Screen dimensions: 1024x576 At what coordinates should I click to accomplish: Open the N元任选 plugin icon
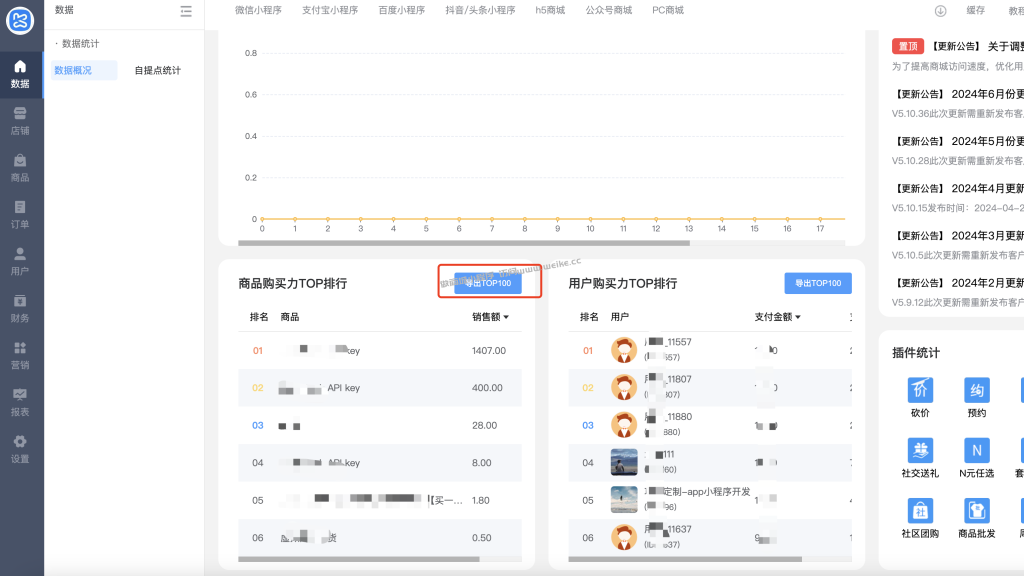(x=976, y=450)
